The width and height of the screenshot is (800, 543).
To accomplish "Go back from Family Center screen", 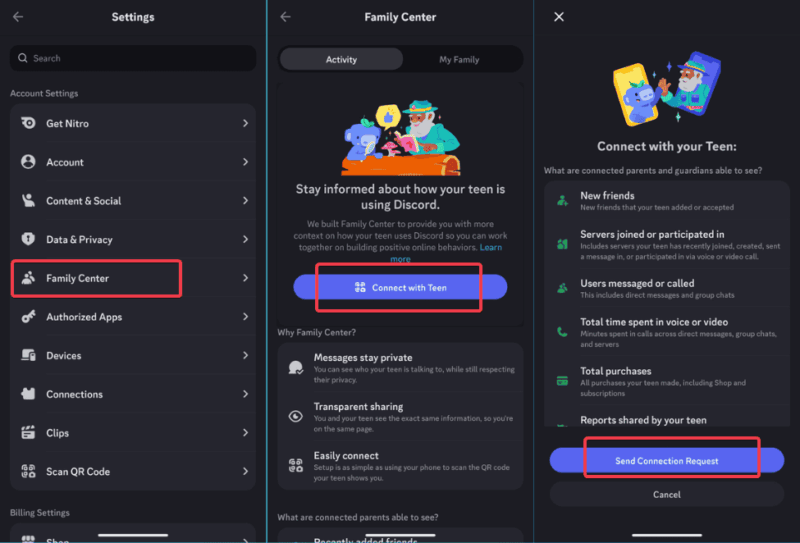I will pyautogui.click(x=285, y=17).
